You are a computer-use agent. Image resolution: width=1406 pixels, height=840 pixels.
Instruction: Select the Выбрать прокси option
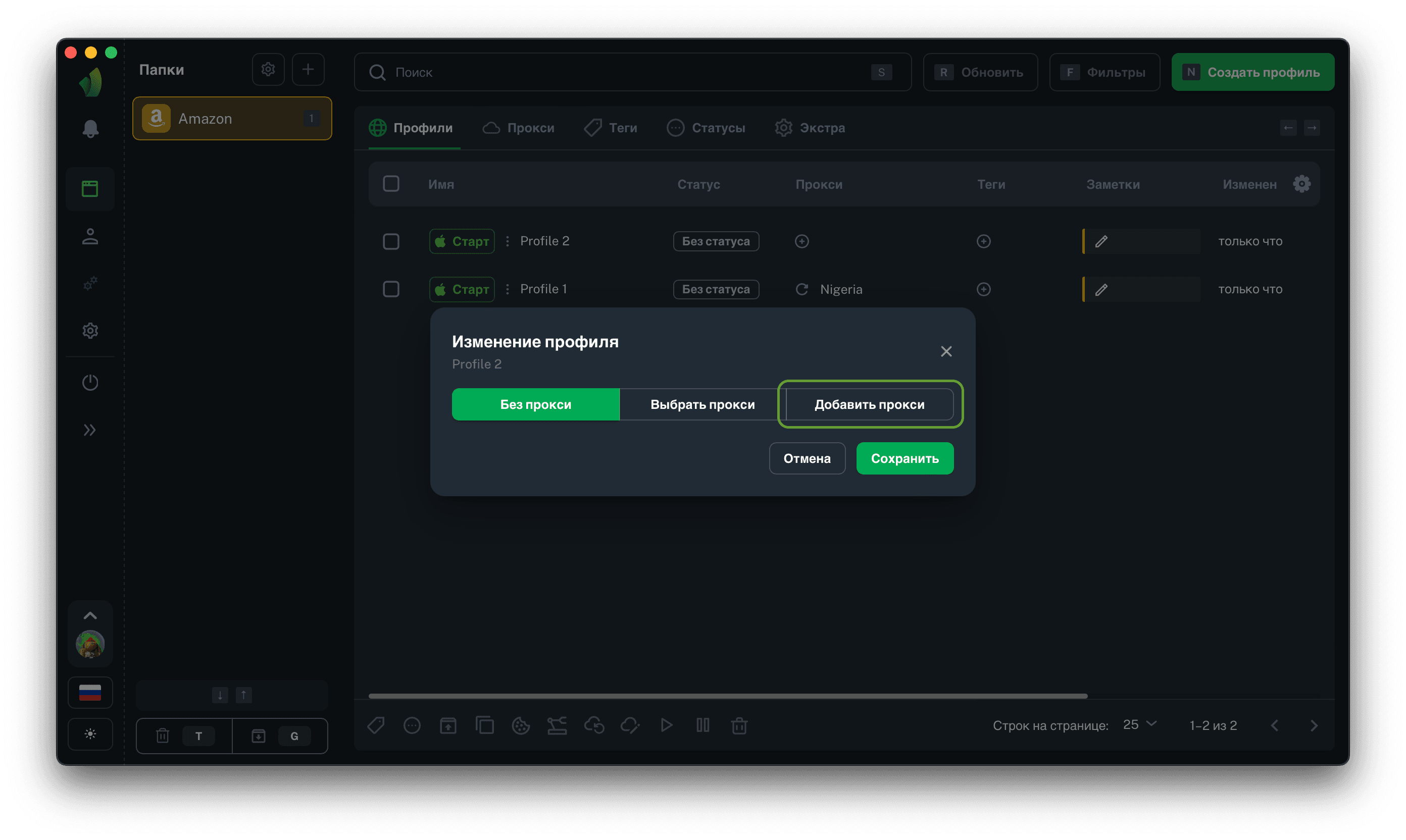pyautogui.click(x=702, y=405)
